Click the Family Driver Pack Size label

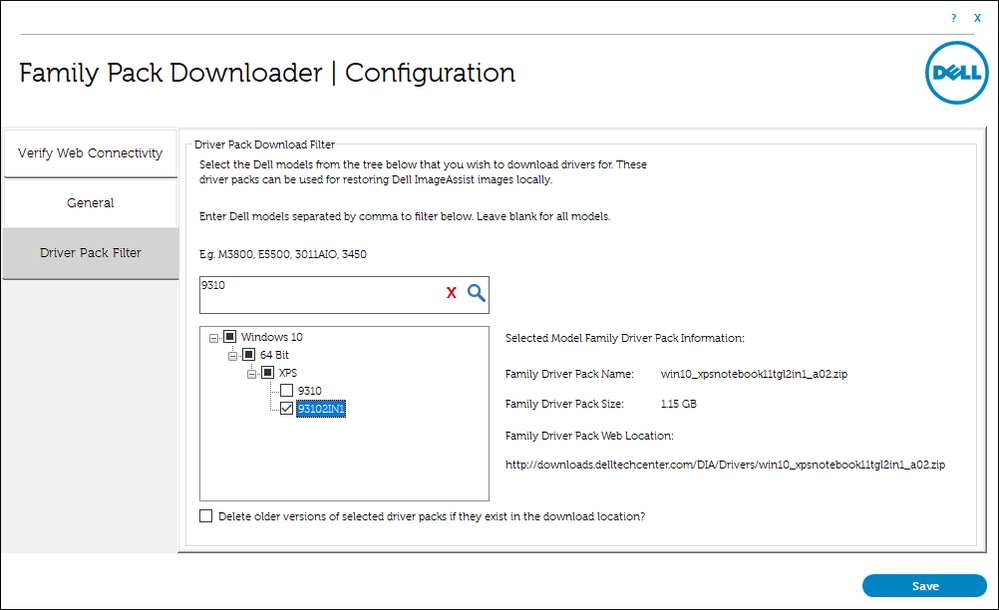point(564,404)
